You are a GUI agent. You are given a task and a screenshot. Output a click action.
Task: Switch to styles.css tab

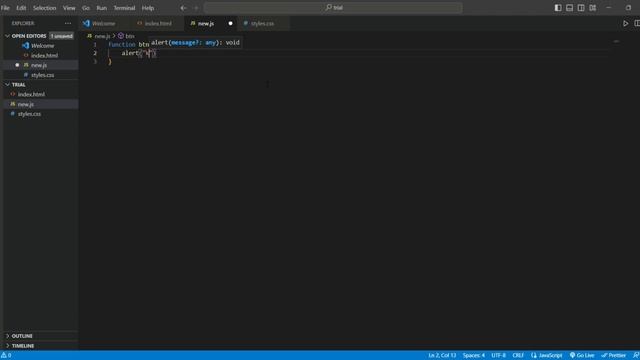click(x=262, y=24)
